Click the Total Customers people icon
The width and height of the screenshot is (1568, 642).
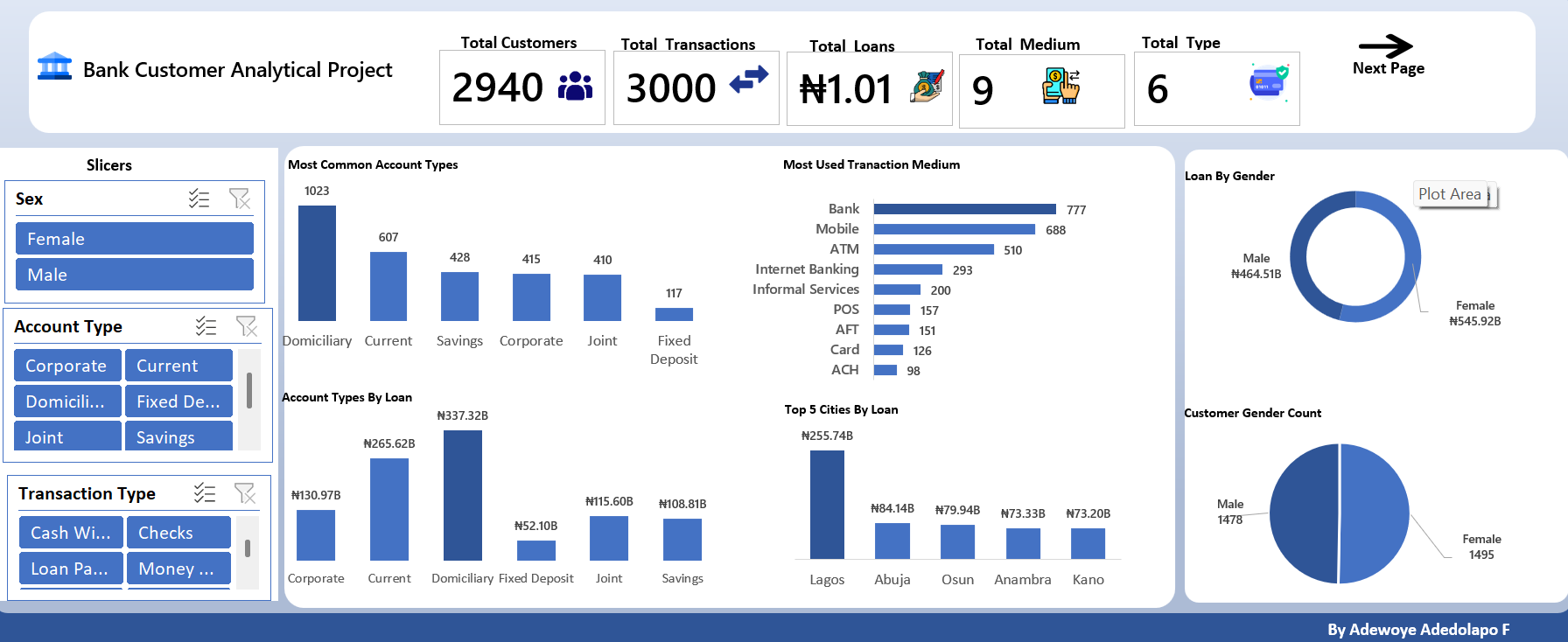(x=575, y=86)
